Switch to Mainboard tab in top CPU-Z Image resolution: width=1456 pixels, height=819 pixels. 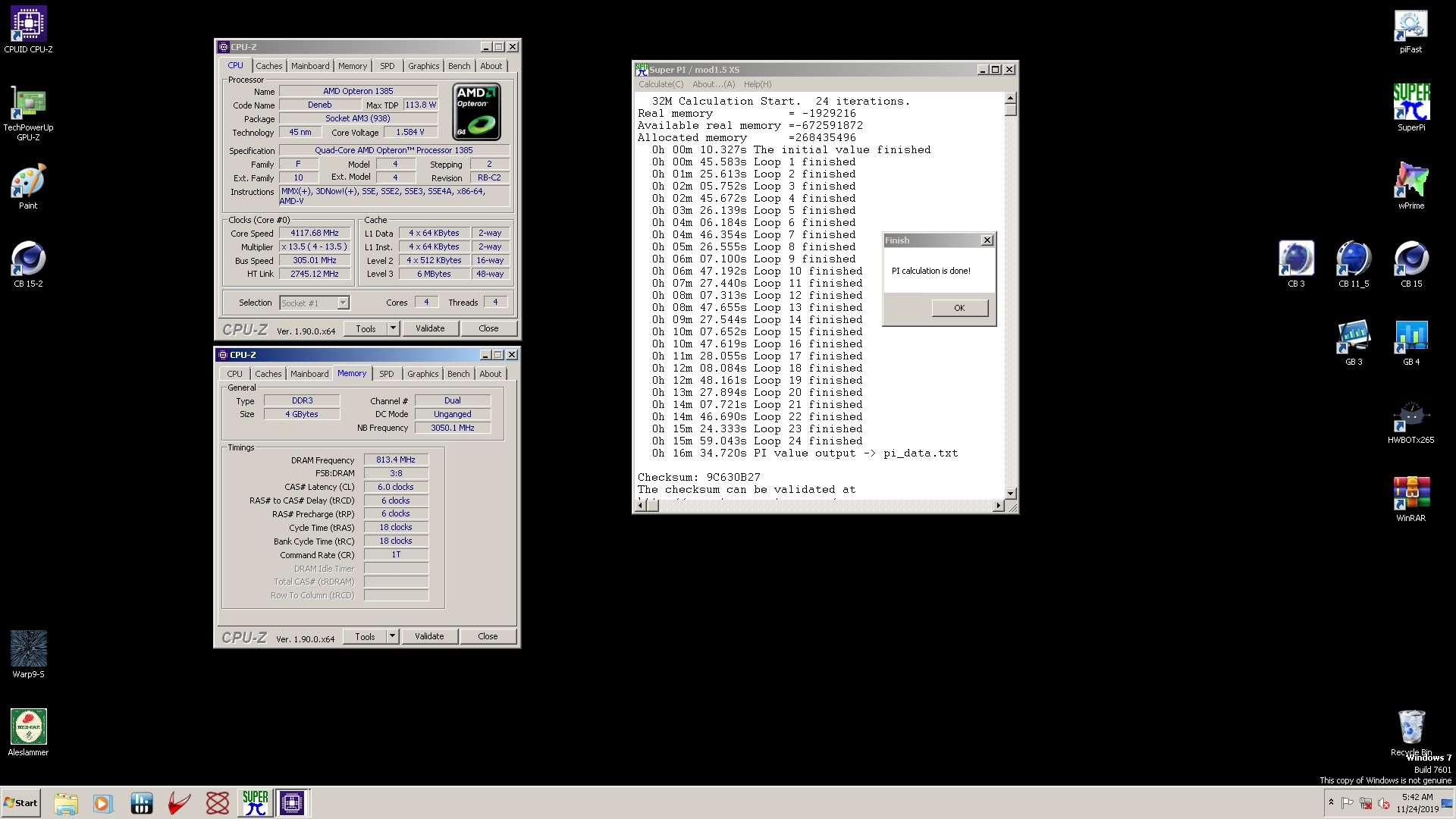coord(310,66)
